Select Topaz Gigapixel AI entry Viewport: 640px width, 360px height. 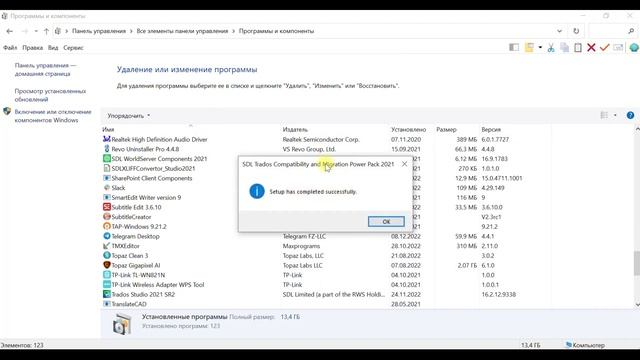136,265
